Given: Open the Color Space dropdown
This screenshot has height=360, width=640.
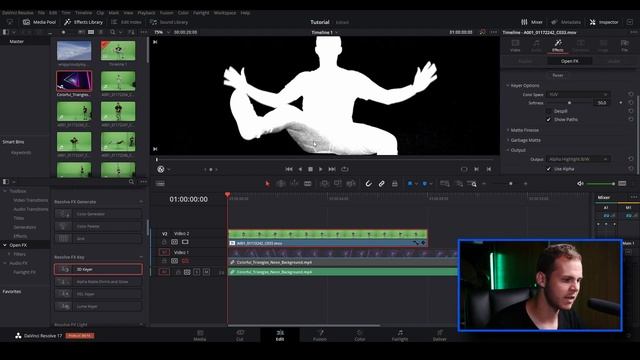Looking at the screenshot, I should [578, 94].
